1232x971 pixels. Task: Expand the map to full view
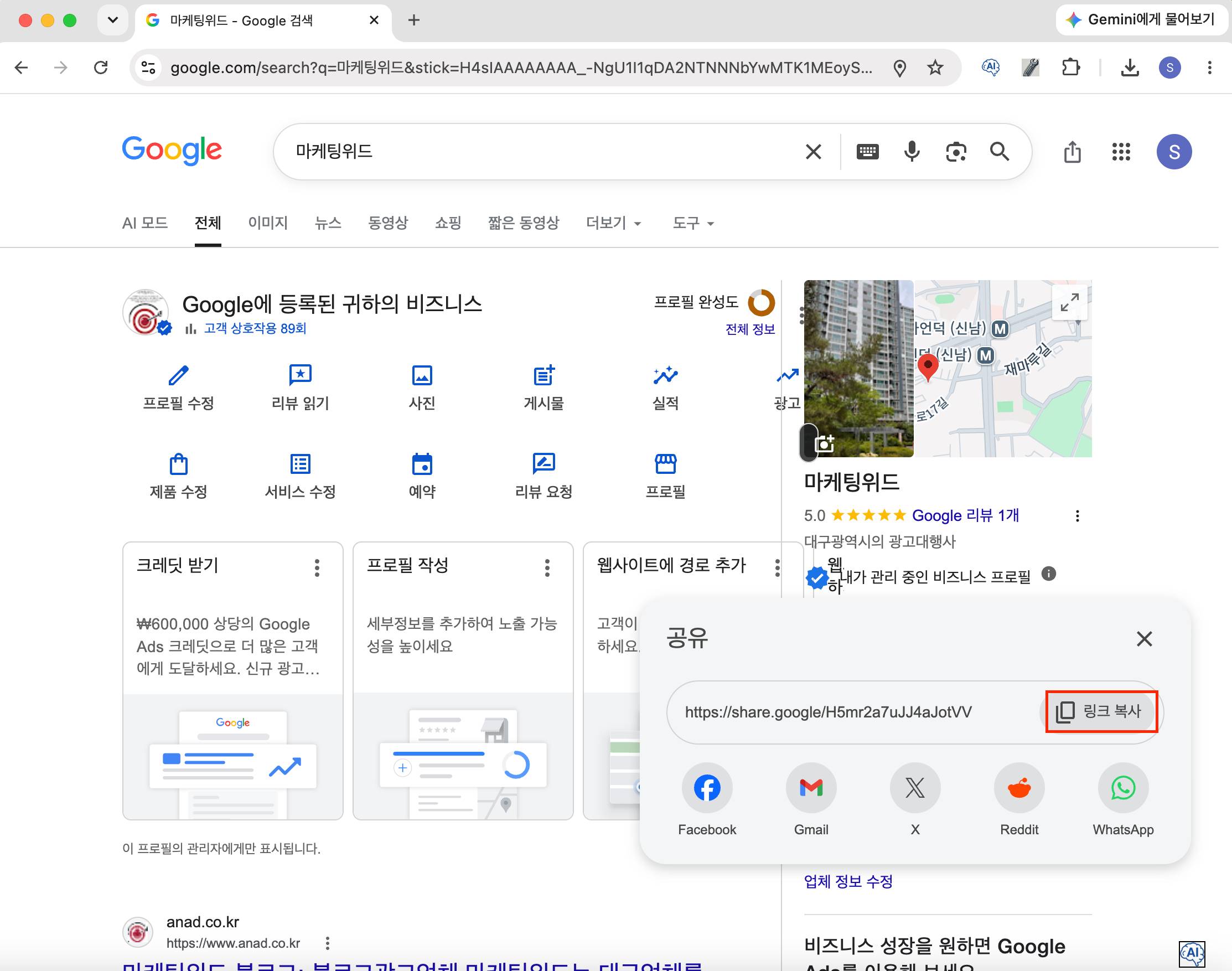pos(1069,302)
